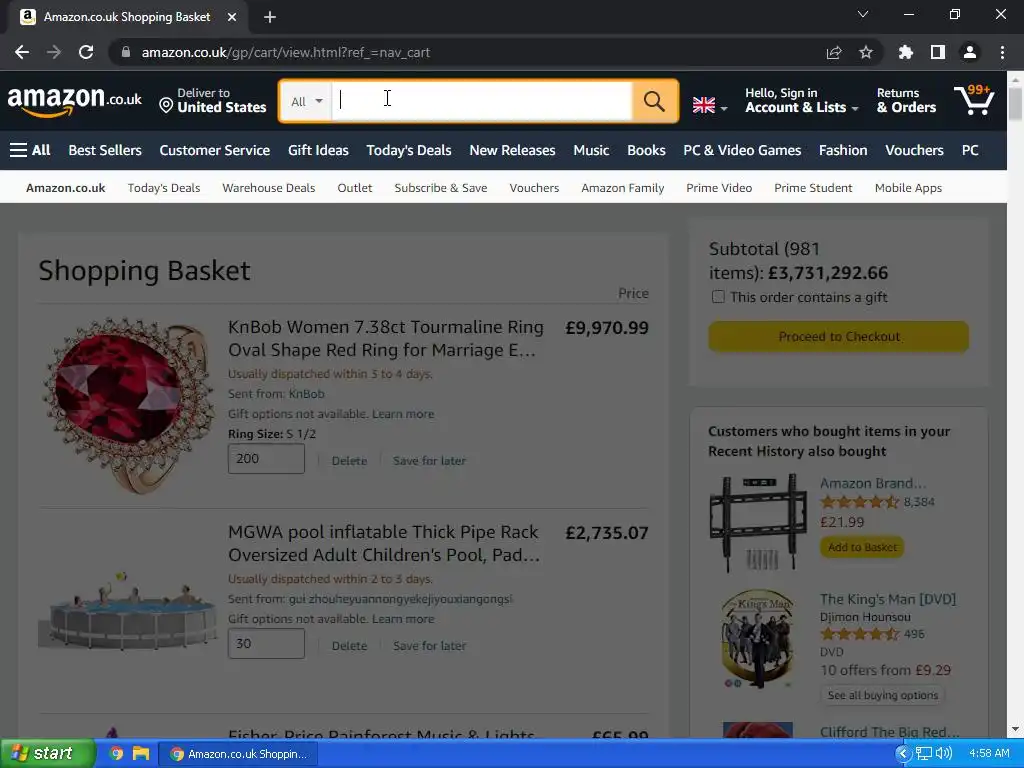The height and width of the screenshot is (768, 1024).
Task: Click the King's Man DVD cover thumbnail
Action: click(758, 639)
